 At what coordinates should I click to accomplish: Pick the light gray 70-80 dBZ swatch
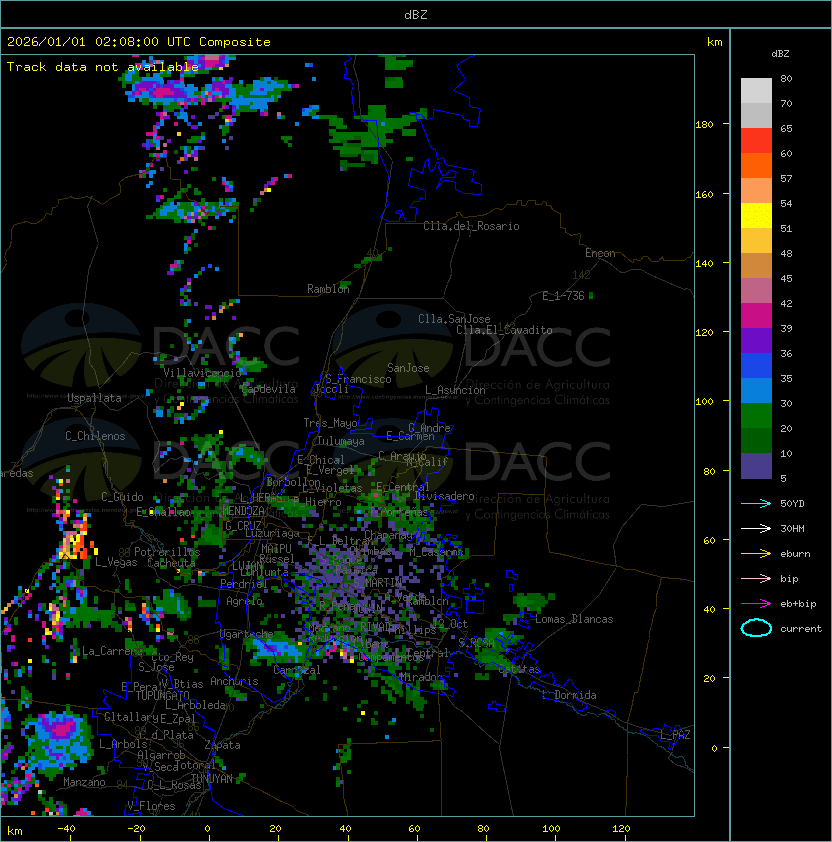pyautogui.click(x=756, y=91)
